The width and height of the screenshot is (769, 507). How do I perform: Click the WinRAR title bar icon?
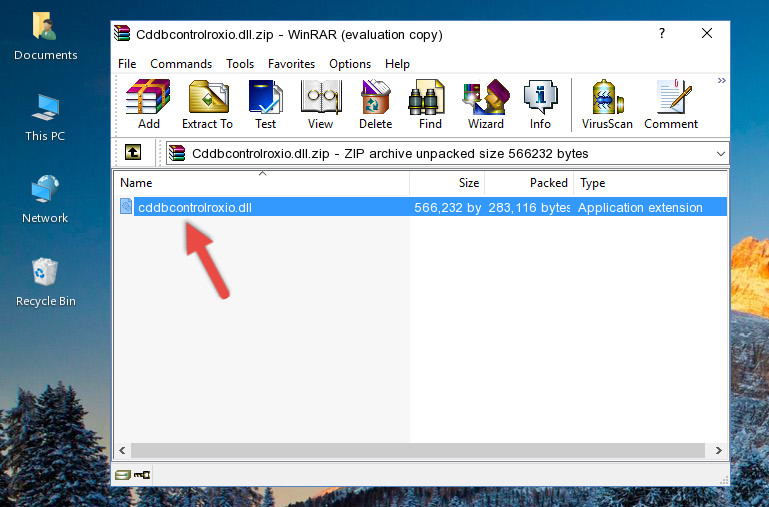coord(122,33)
